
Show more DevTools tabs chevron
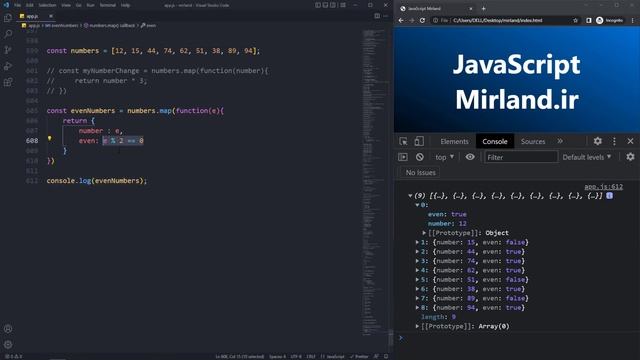tap(560, 141)
